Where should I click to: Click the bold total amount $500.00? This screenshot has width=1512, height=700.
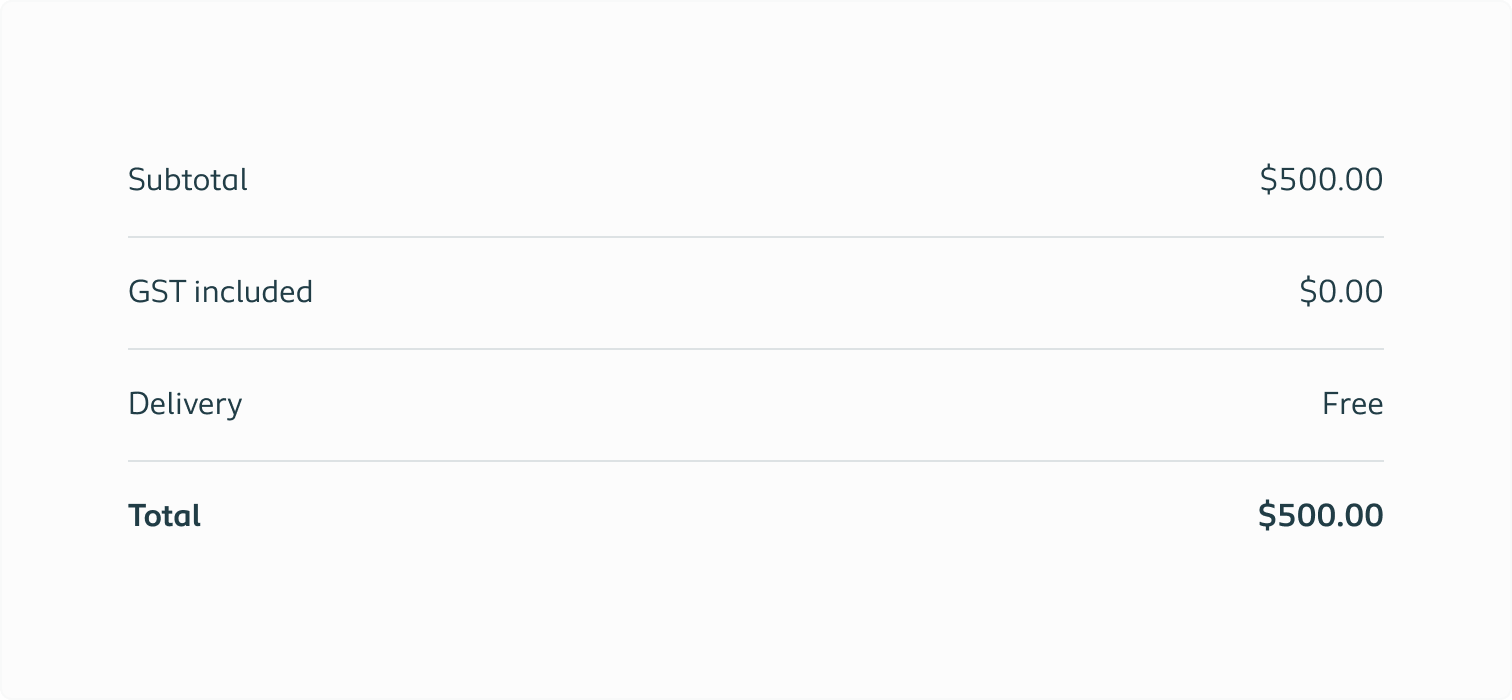[1320, 516]
